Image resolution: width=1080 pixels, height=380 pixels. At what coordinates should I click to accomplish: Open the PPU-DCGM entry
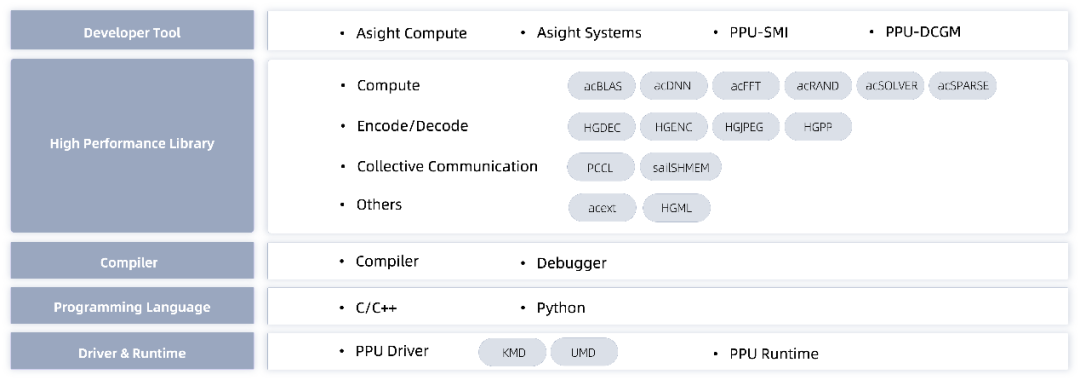coord(923,32)
